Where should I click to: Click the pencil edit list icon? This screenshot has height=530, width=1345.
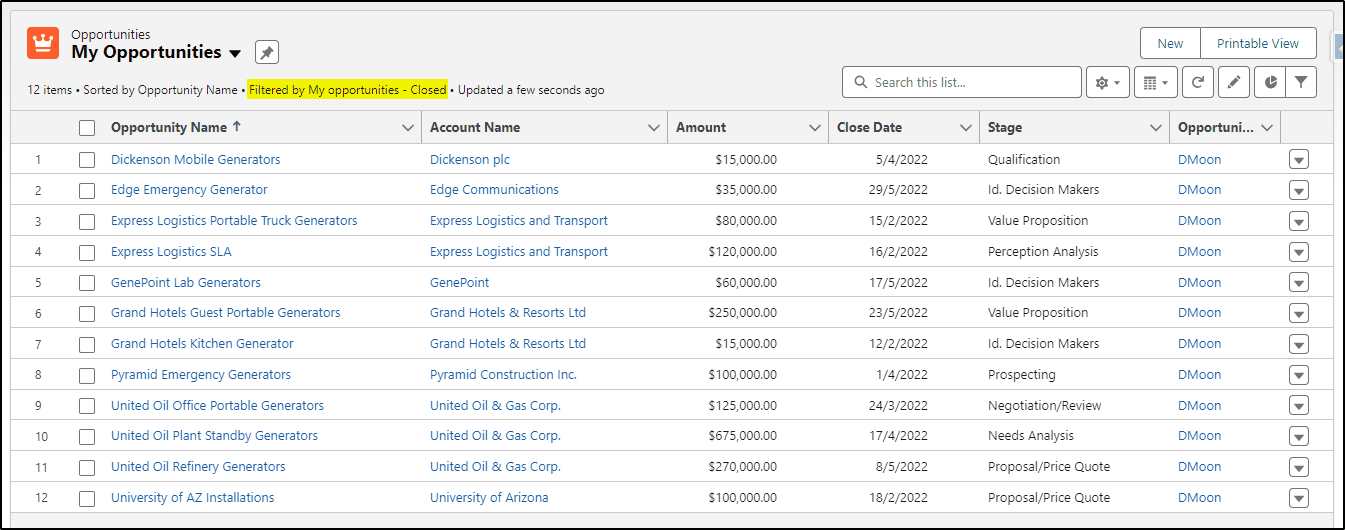click(x=1234, y=82)
